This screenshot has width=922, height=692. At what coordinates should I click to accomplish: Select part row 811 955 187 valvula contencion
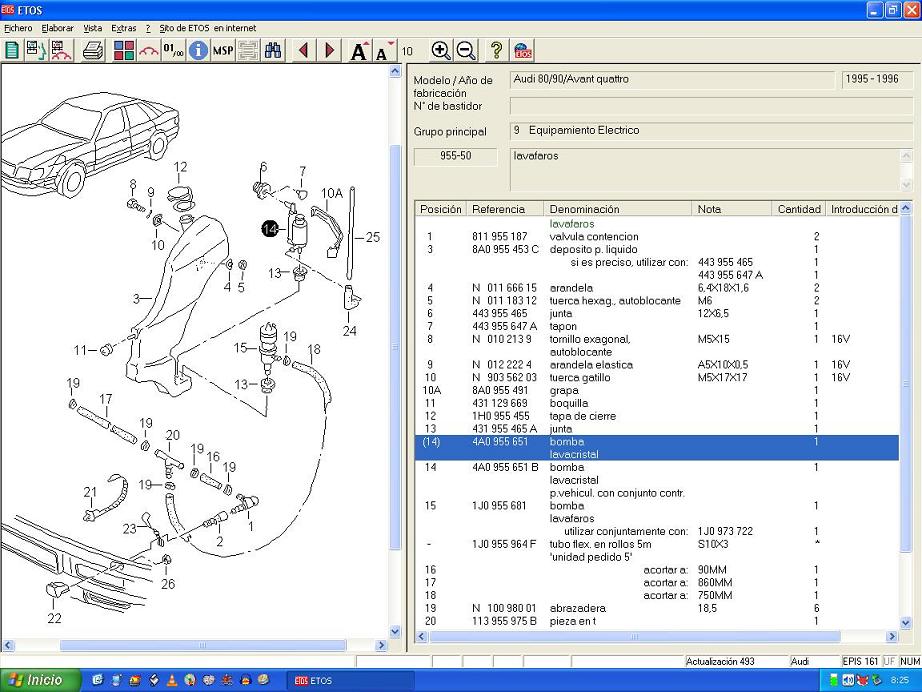(657, 236)
